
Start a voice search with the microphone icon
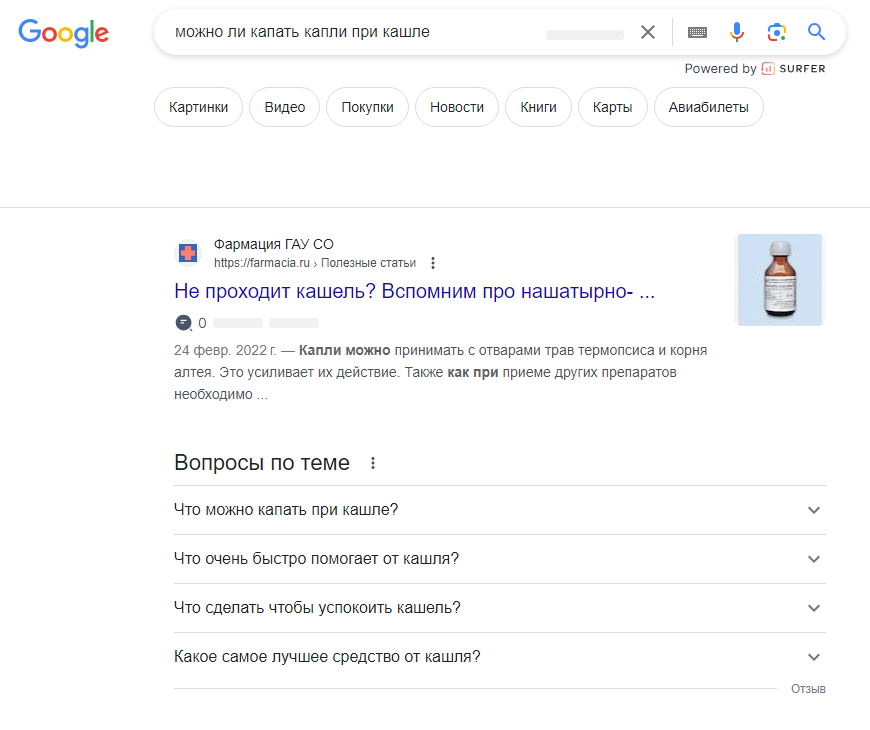[x=737, y=31]
